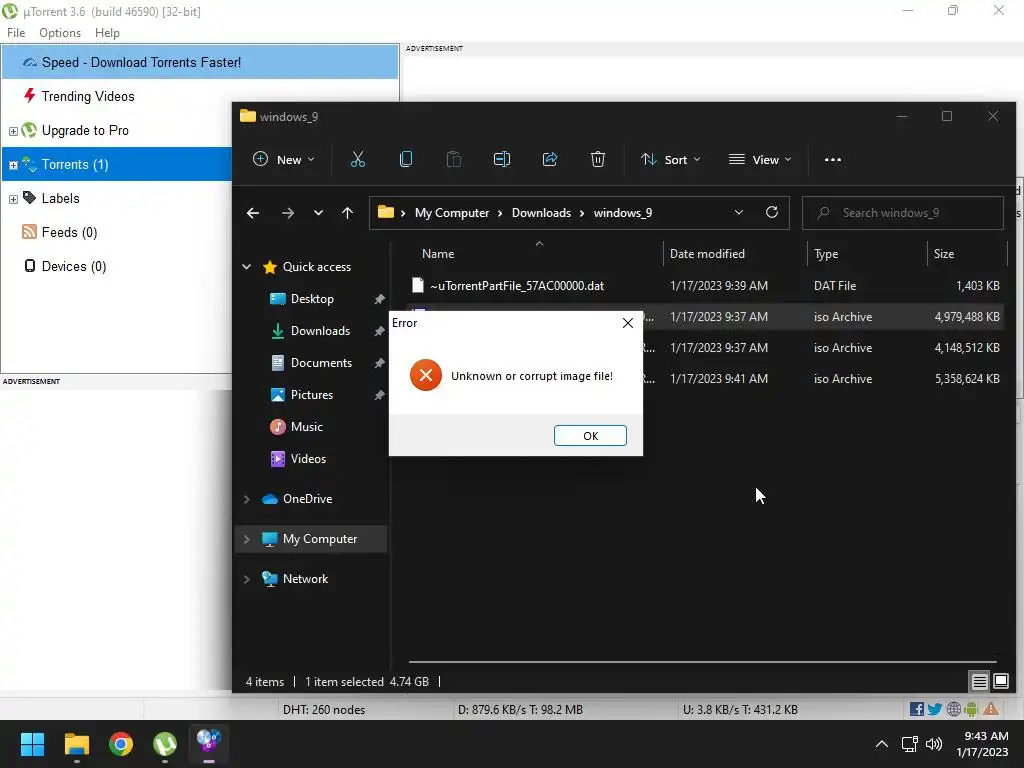Close the Error dialog with X
This screenshot has height=768, width=1024.
[x=628, y=323]
